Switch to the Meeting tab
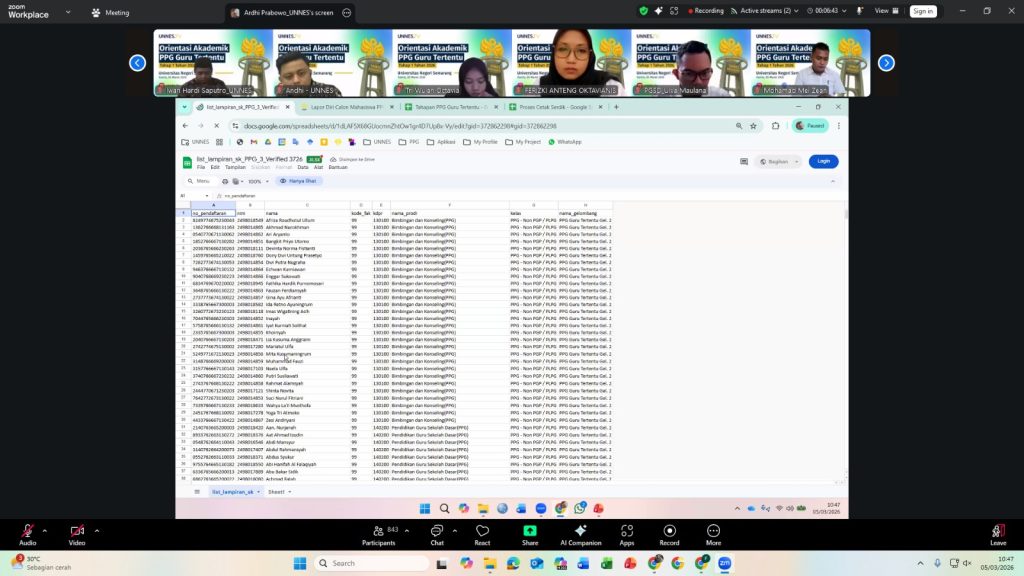 click(x=110, y=13)
